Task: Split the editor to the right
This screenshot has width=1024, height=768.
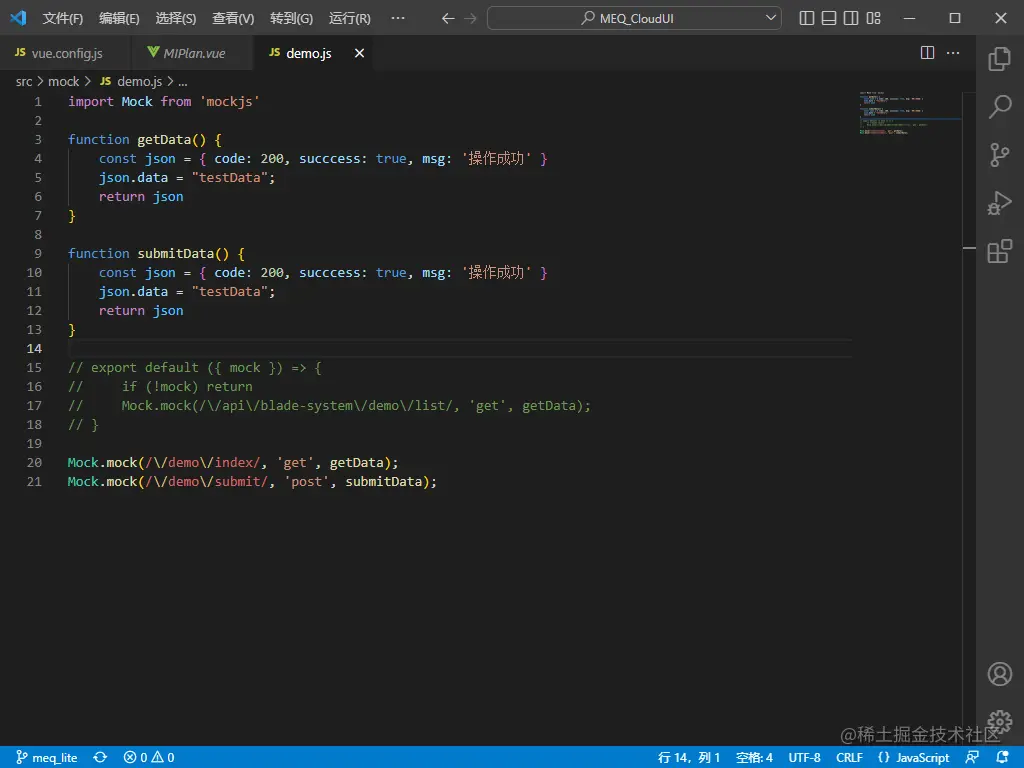Action: point(927,53)
